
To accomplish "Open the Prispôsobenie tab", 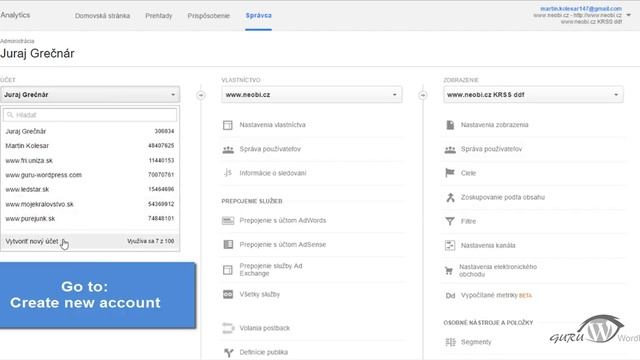I will click(x=209, y=16).
